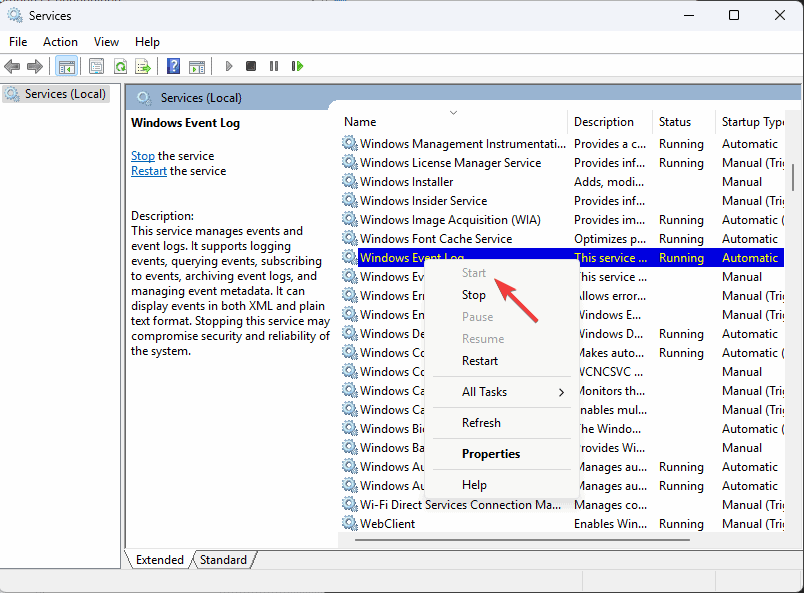
Task: Choose Refresh in the context menu
Action: pos(481,423)
